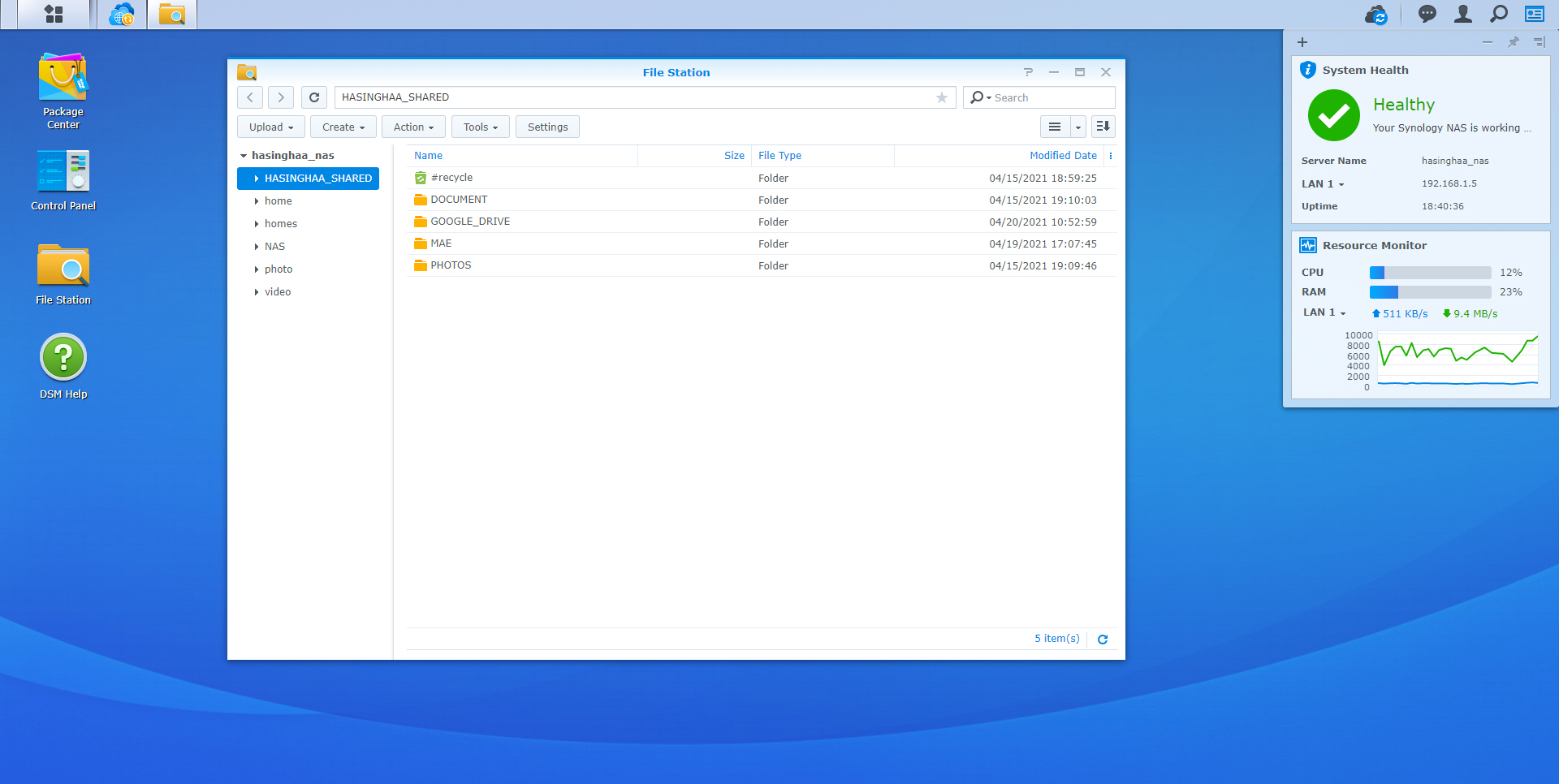The image size is (1559, 784).
Task: Click the CPU usage bar
Action: [x=1430, y=273]
